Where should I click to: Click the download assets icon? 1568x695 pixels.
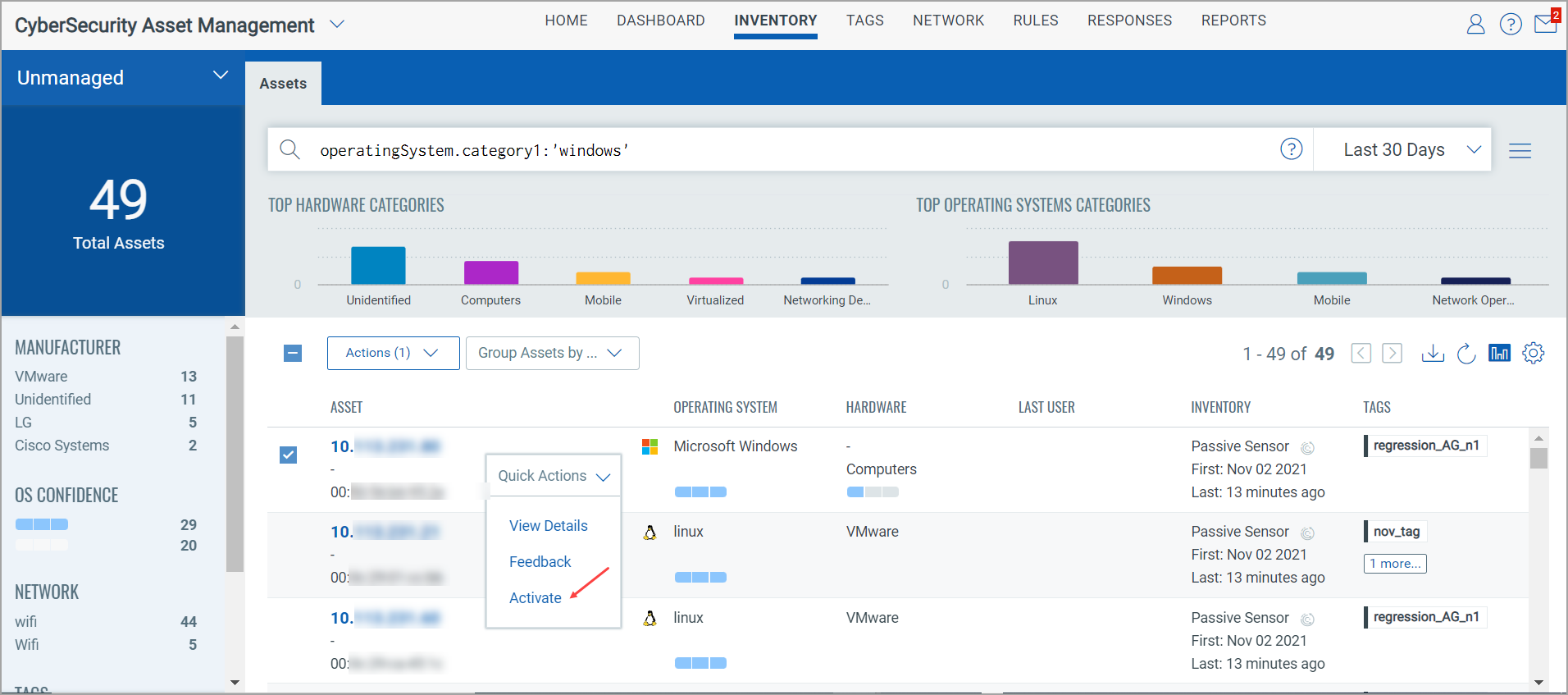[x=1433, y=354]
